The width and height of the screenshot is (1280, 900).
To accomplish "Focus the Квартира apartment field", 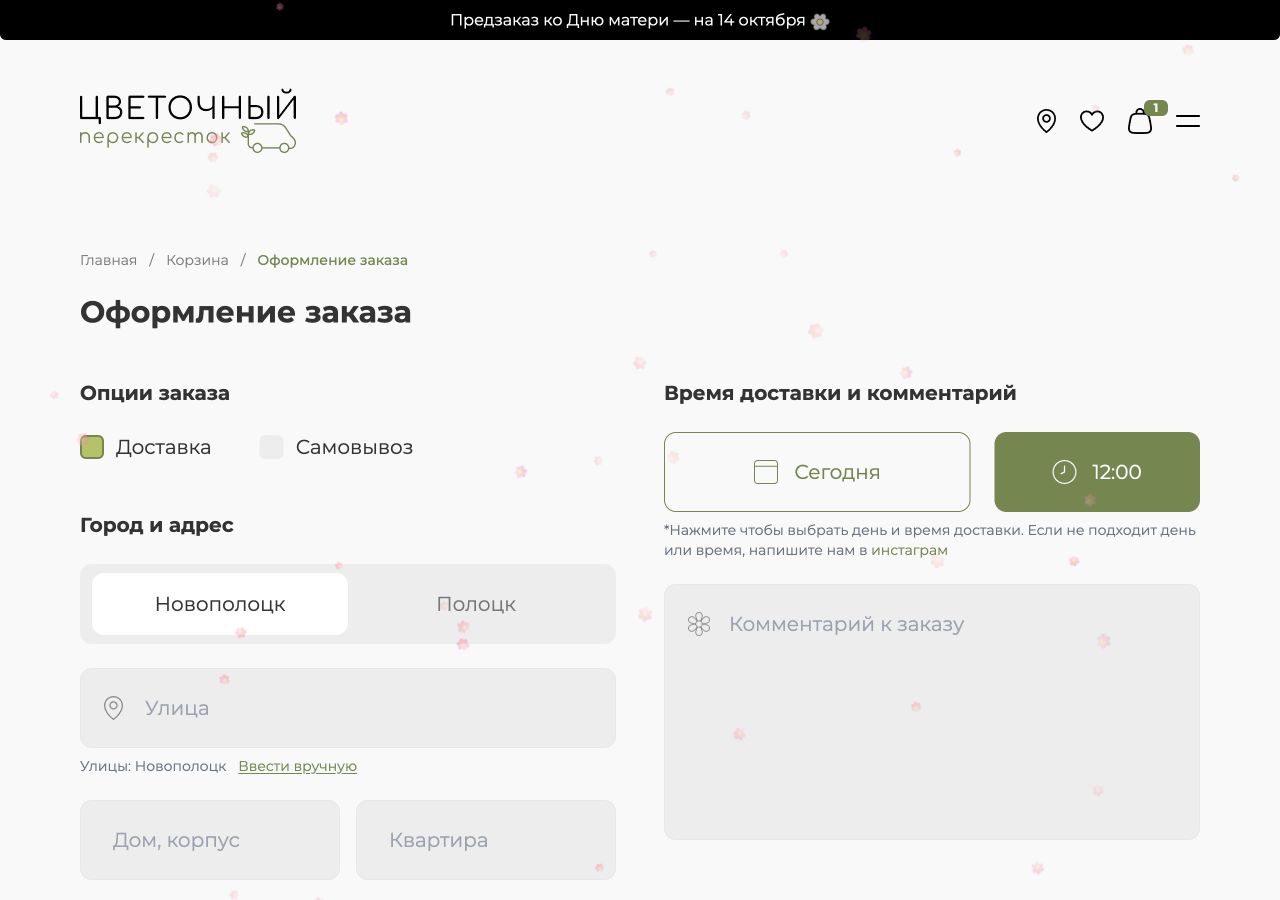I will [486, 840].
